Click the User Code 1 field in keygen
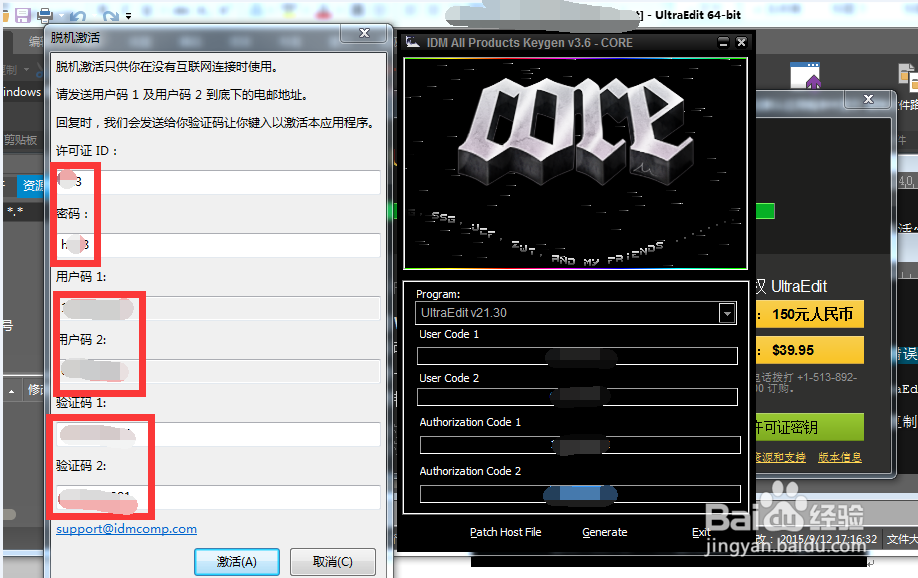918x578 pixels. [x=577, y=356]
